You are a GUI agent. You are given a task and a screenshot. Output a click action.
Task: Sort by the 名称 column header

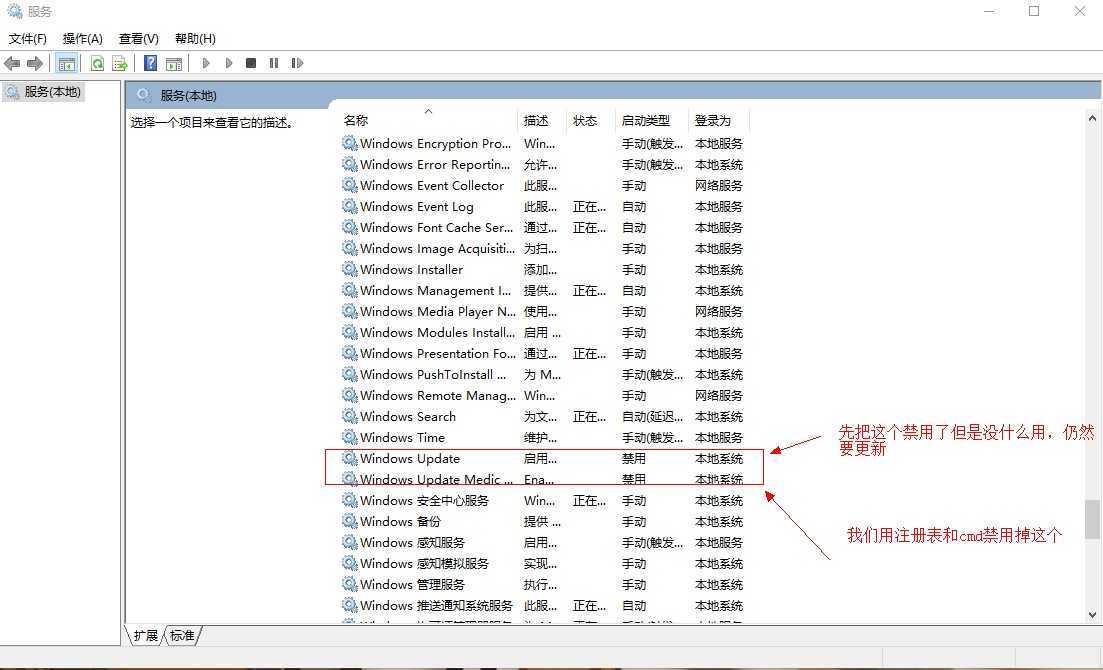[x=356, y=121]
